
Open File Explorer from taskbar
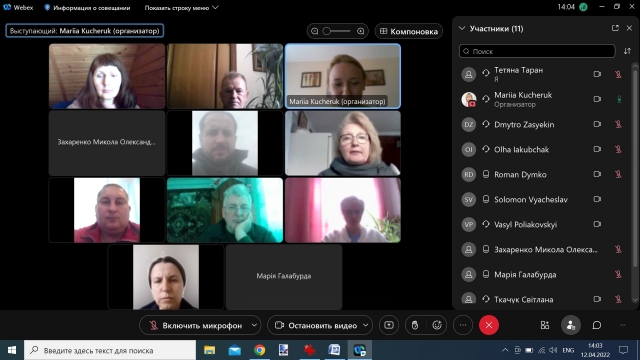209,350
